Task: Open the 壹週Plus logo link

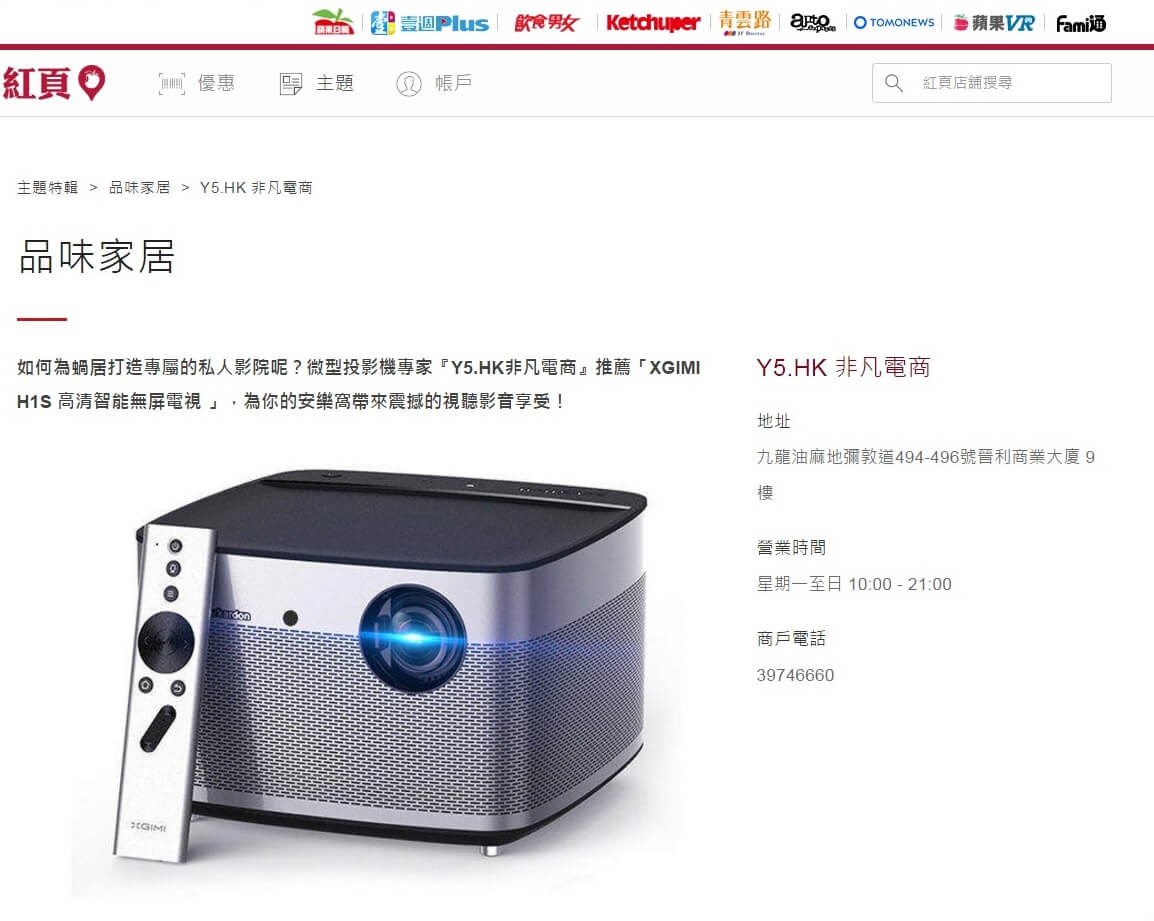Action: (x=429, y=24)
